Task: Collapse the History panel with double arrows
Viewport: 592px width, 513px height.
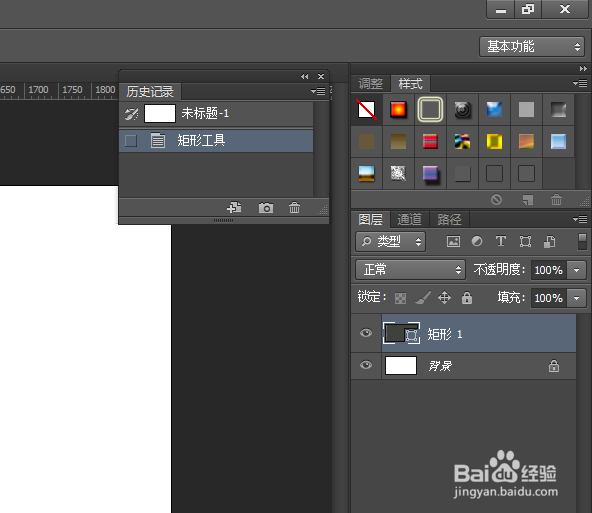Action: click(304, 77)
